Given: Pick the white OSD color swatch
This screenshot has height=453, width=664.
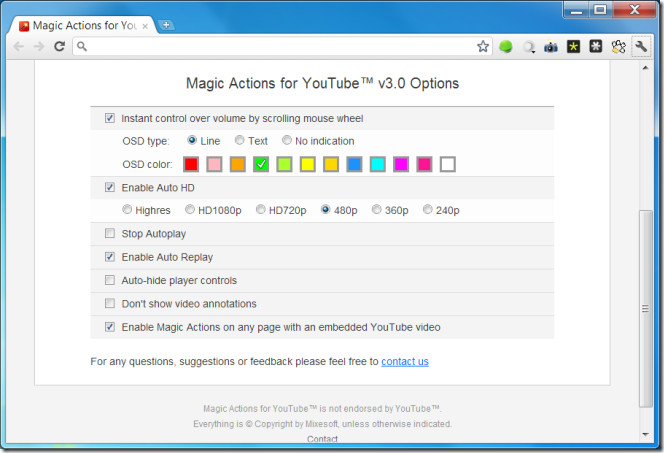Looking at the screenshot, I should pyautogui.click(x=448, y=164).
